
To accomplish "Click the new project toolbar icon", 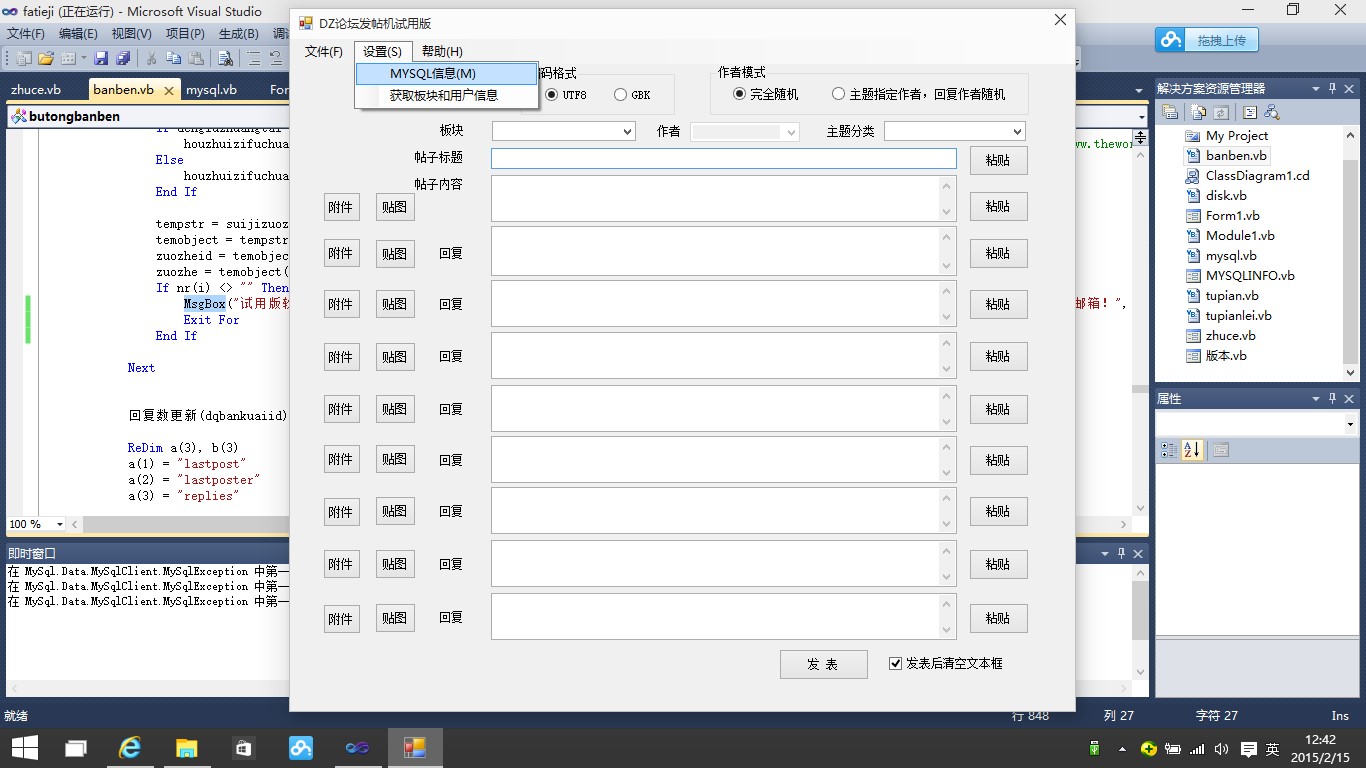I will click(x=23, y=58).
